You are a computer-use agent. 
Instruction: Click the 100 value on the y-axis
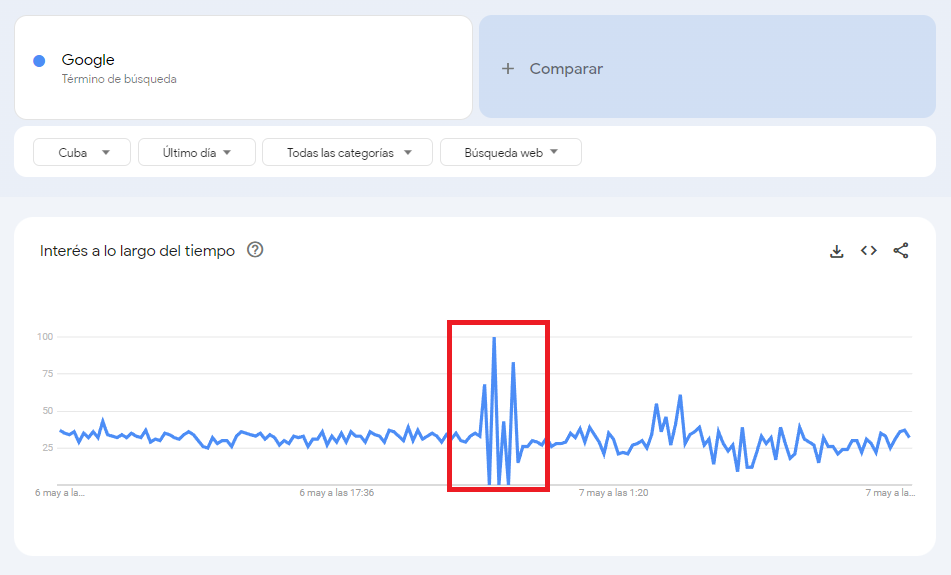tap(45, 337)
